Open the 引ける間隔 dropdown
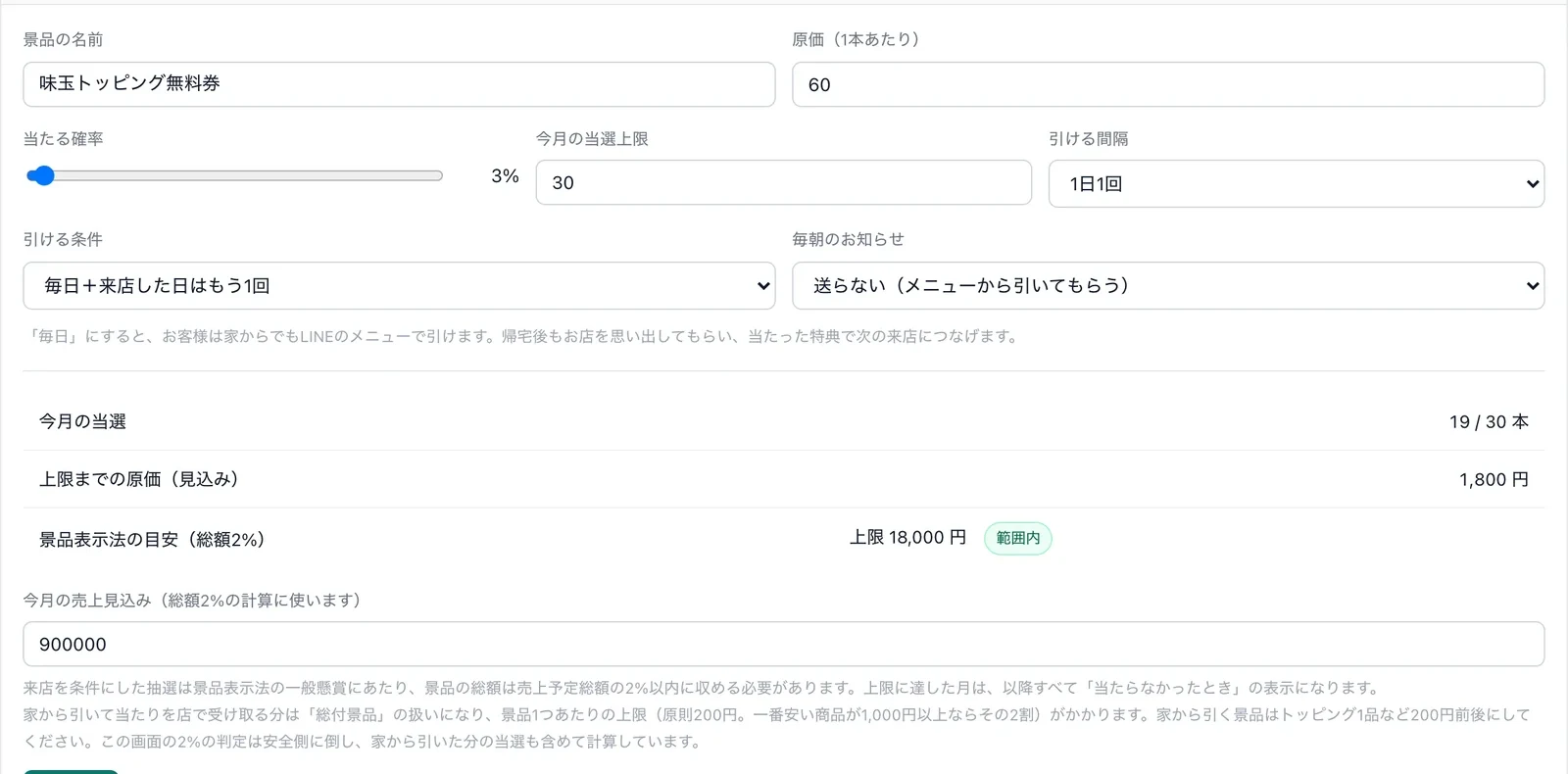The image size is (1568, 774). point(1297,183)
